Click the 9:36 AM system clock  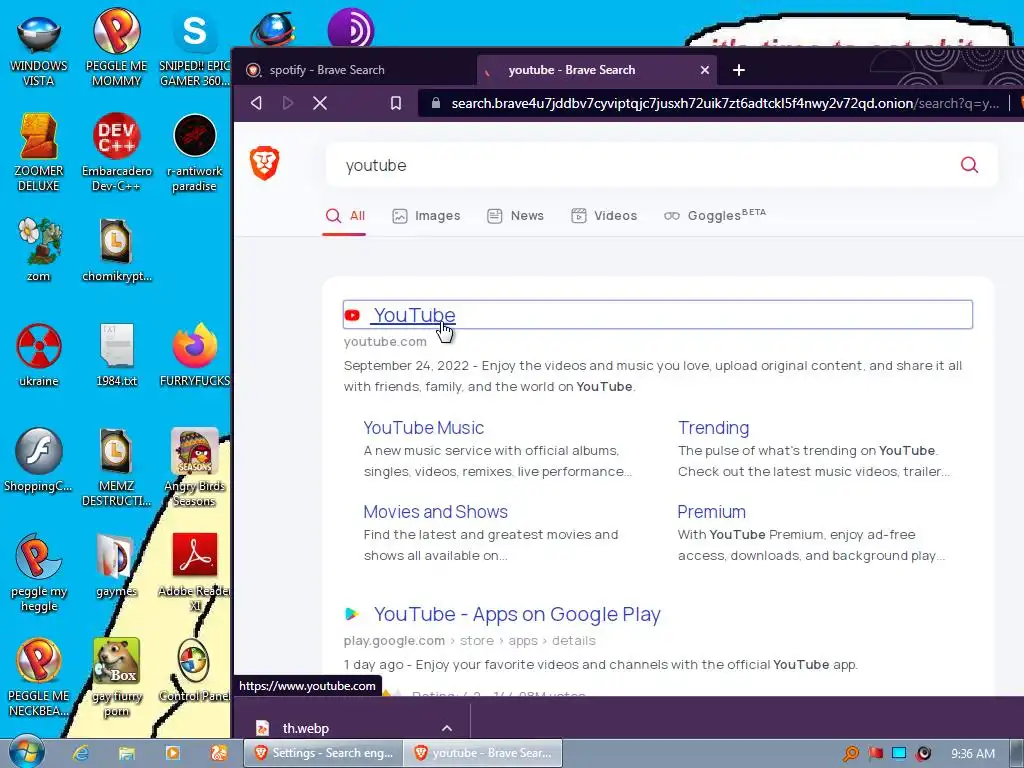[972, 754]
